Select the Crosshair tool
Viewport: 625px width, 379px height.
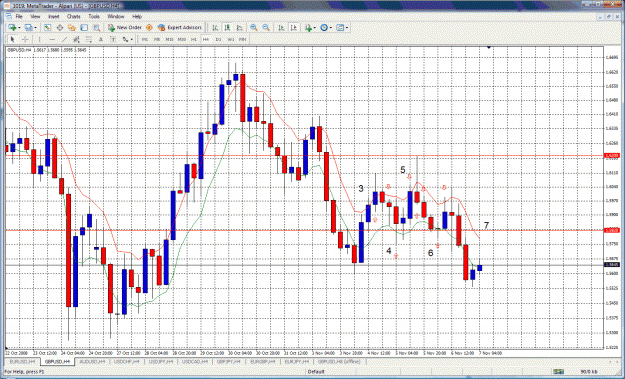(x=25, y=39)
